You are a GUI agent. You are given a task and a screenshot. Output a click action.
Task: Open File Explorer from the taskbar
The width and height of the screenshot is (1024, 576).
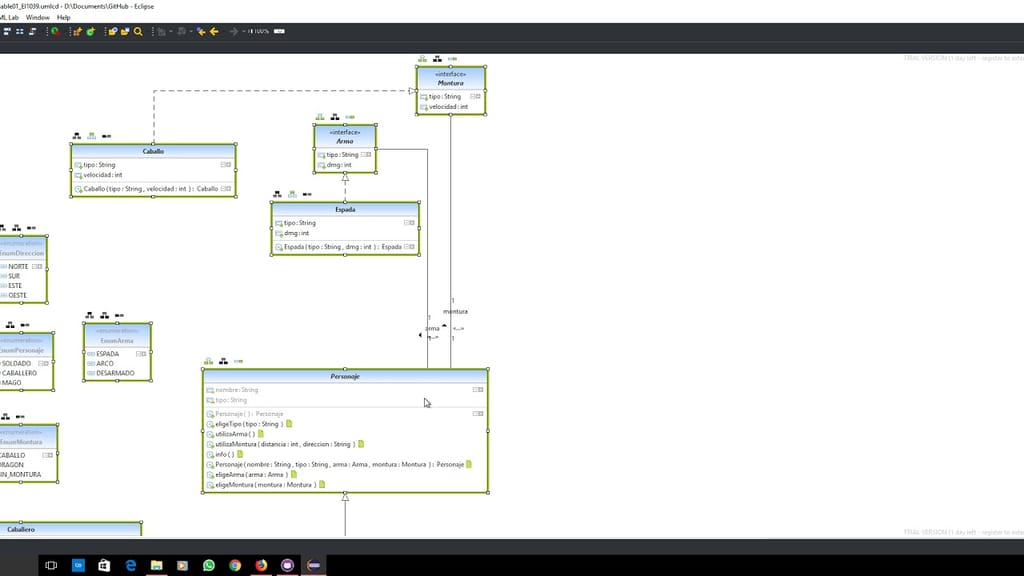point(156,566)
